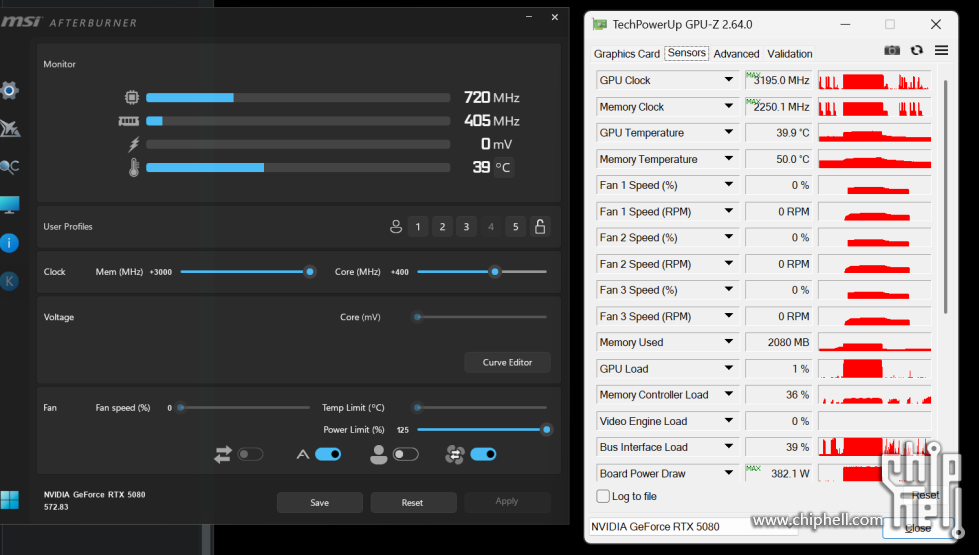Screen dimensions: 979x555
Task: Toggle the auto fan switch
Action: [328, 454]
